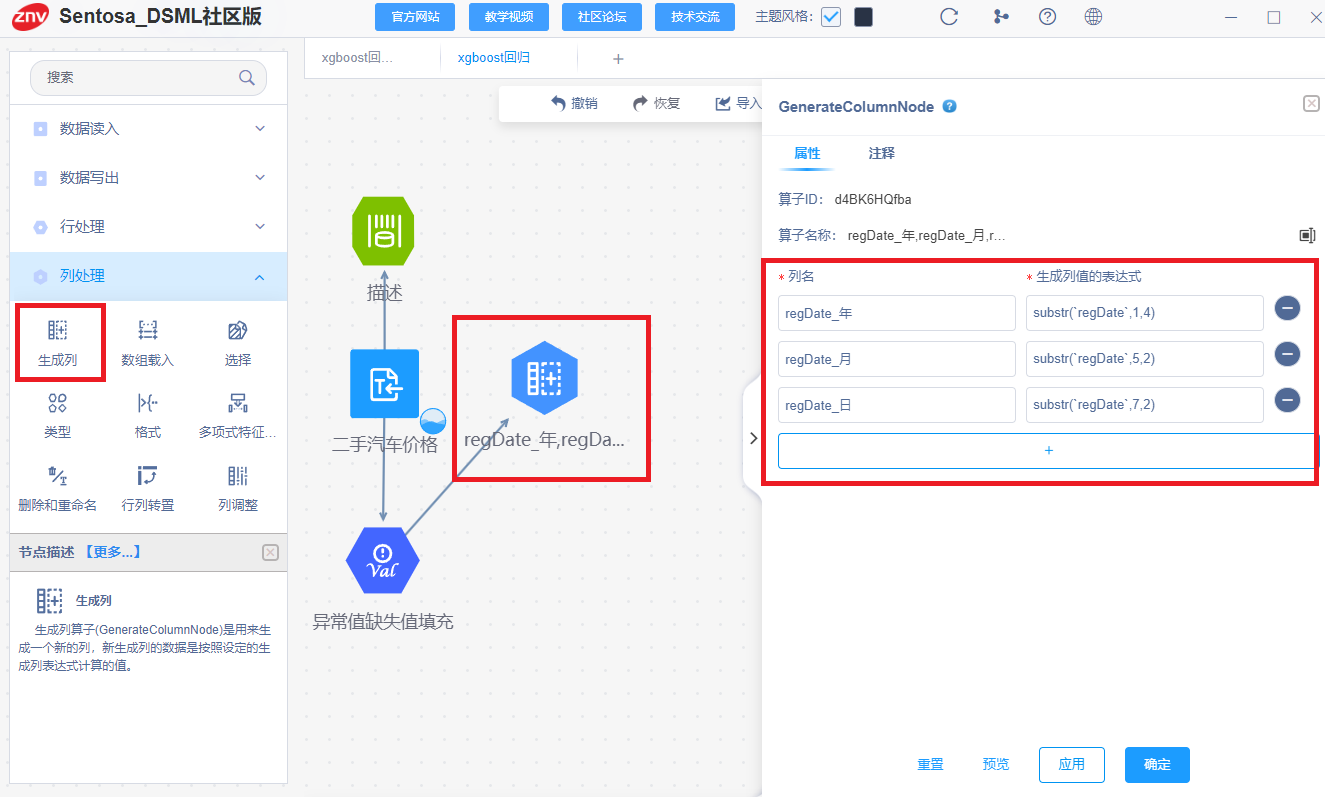This screenshot has height=797, width=1325.
Task: Select the 列调整 operator icon
Action: click(238, 475)
